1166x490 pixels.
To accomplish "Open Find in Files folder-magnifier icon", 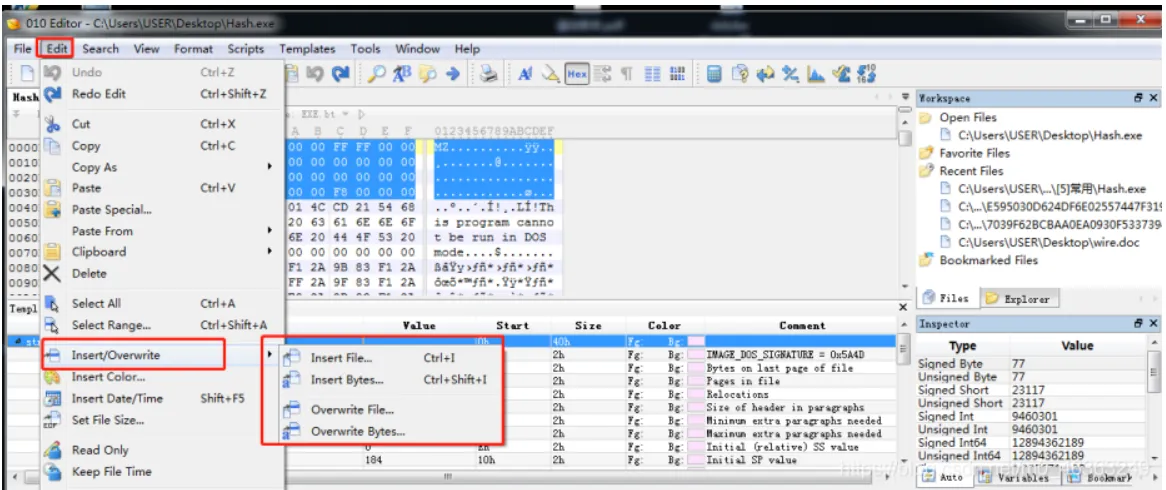I will [427, 74].
